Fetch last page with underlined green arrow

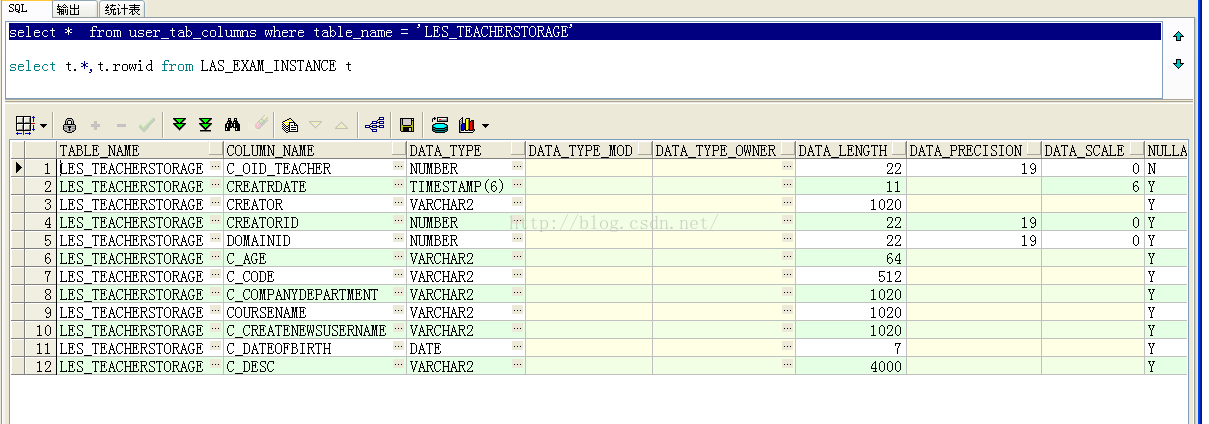205,125
